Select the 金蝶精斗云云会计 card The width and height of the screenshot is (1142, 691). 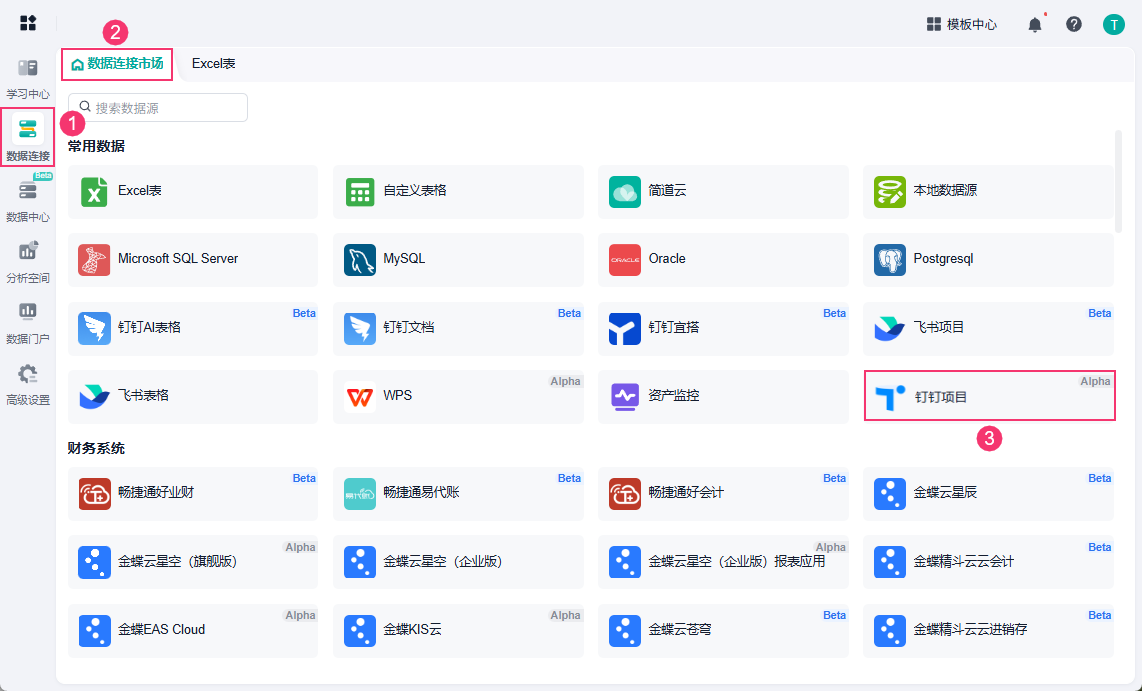988,562
